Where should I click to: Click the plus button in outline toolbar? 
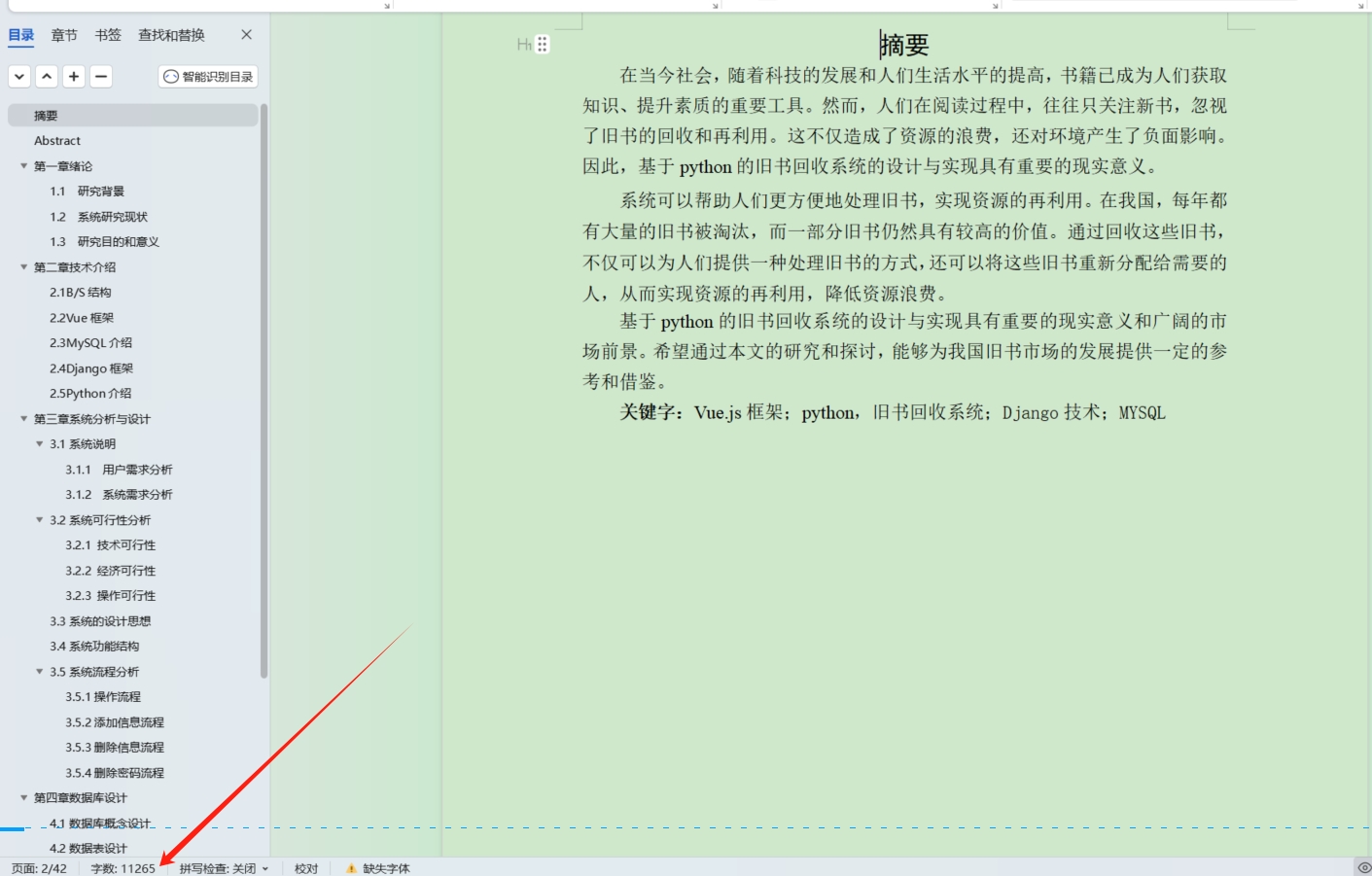pos(74,76)
